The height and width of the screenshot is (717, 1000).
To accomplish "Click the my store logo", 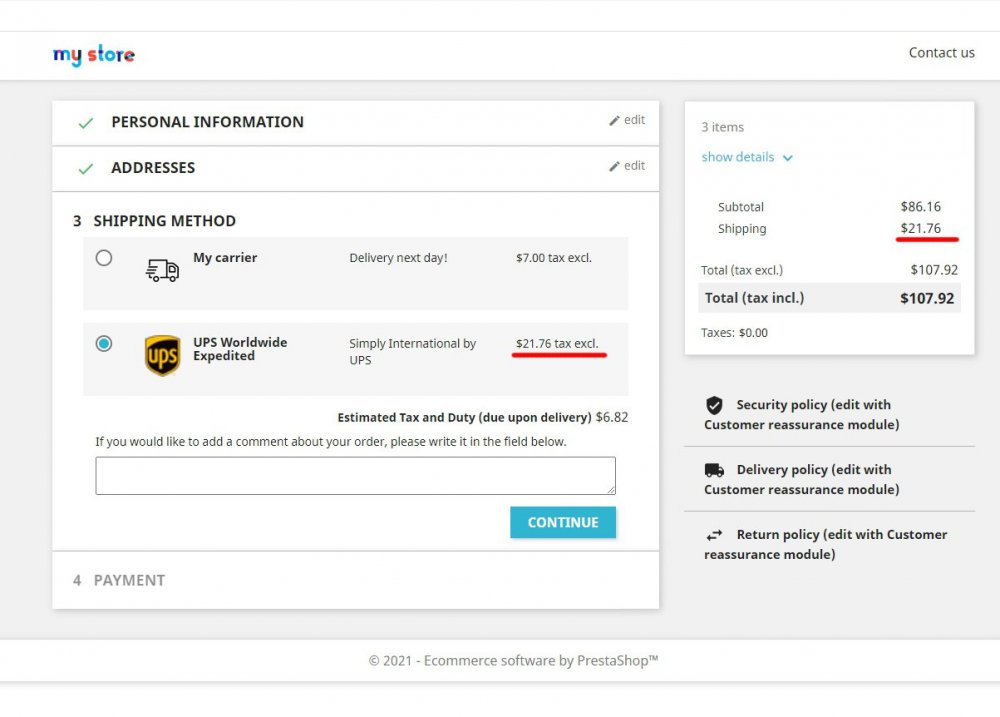I will 94,55.
